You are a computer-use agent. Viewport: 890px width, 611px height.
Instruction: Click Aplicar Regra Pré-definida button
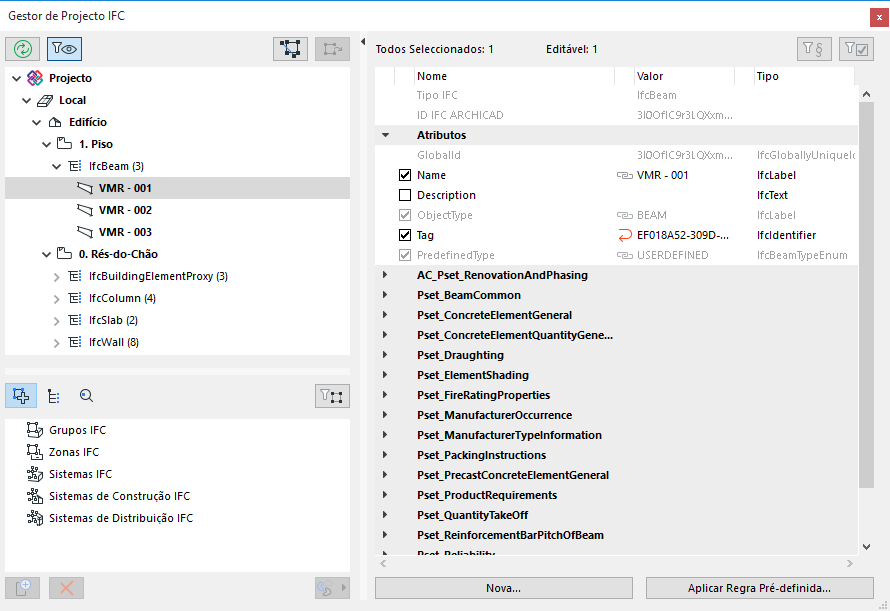coord(759,588)
